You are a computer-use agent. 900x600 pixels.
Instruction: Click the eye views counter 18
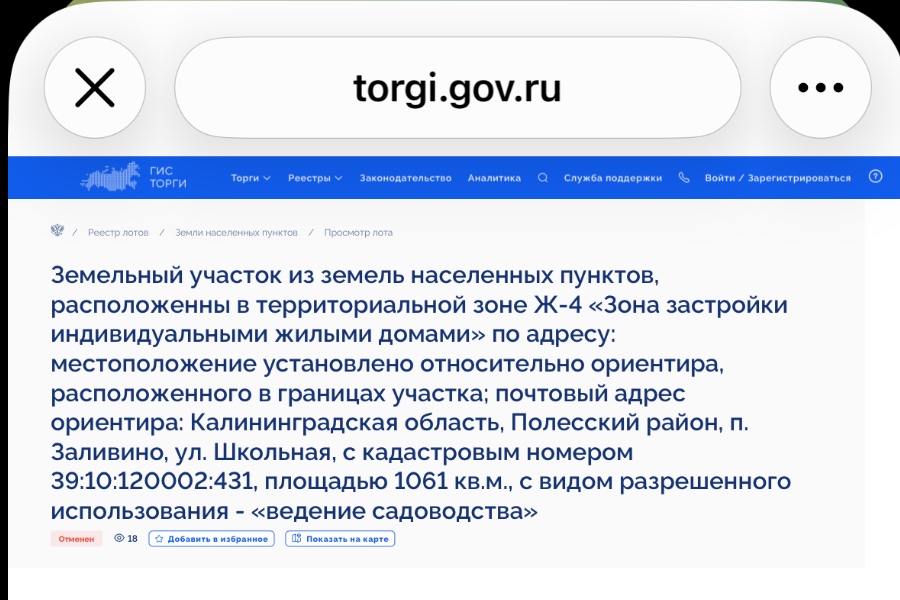click(x=126, y=539)
